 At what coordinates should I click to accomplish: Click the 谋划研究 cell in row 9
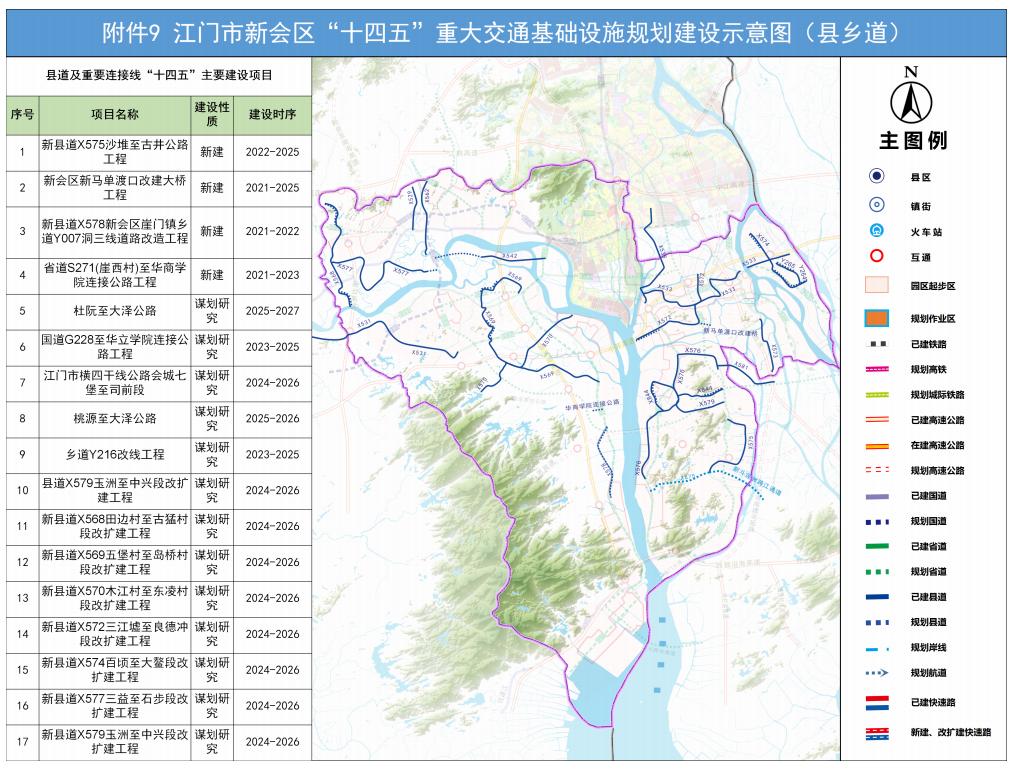212,455
